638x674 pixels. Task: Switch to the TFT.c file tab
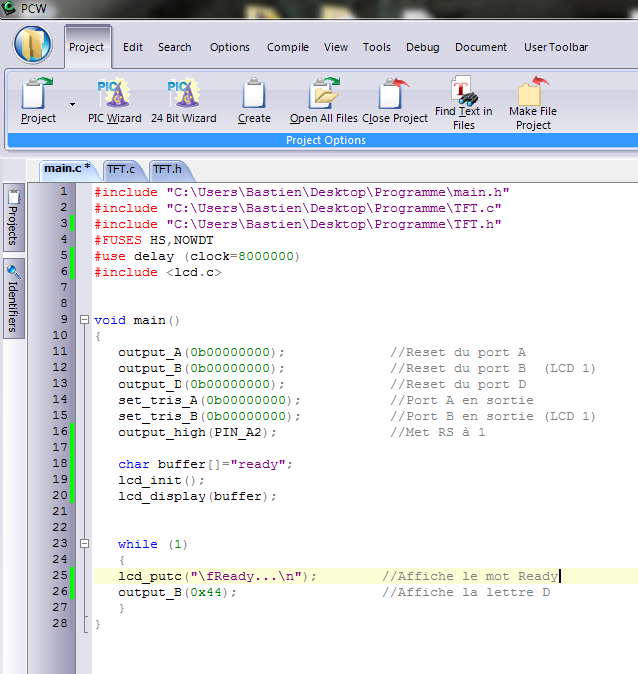(x=121, y=169)
